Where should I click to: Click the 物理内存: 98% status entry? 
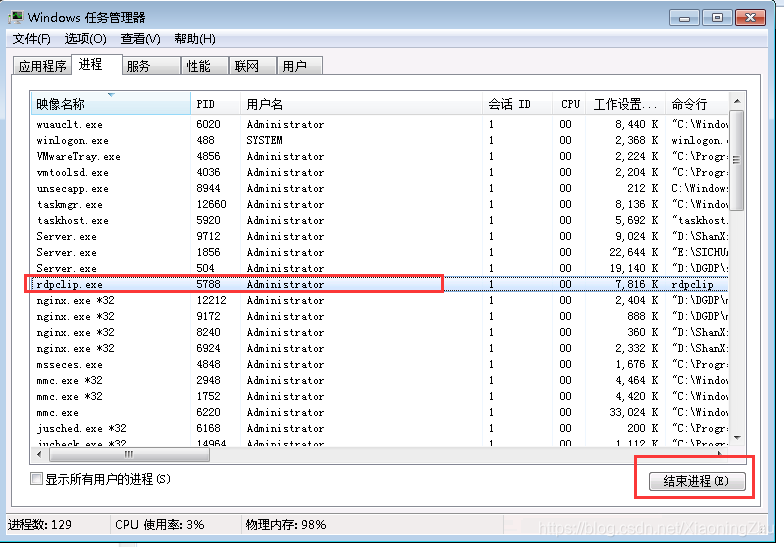pos(286,524)
